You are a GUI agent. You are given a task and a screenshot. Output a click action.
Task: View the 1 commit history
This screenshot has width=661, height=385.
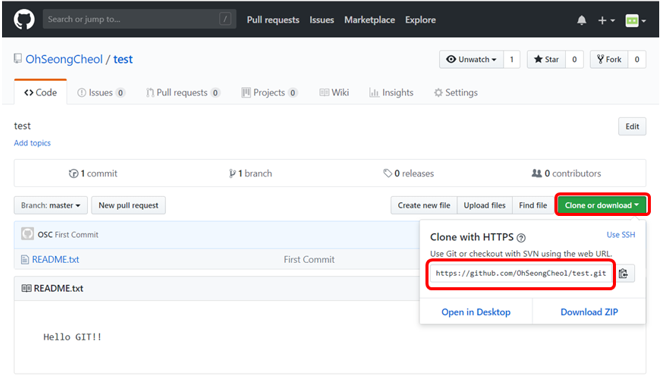coord(93,173)
